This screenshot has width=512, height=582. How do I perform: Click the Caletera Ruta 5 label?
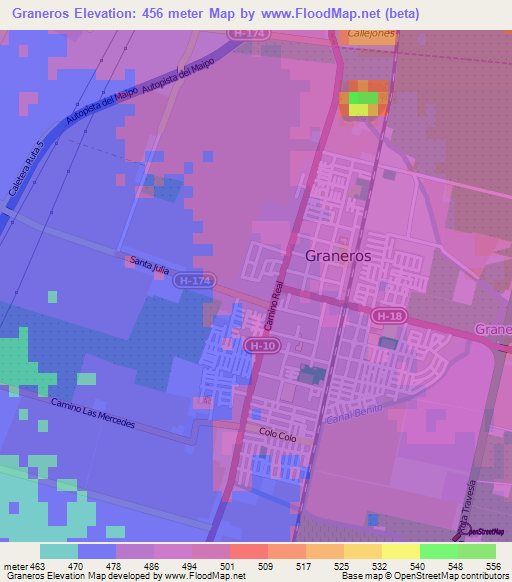pyautogui.click(x=26, y=169)
